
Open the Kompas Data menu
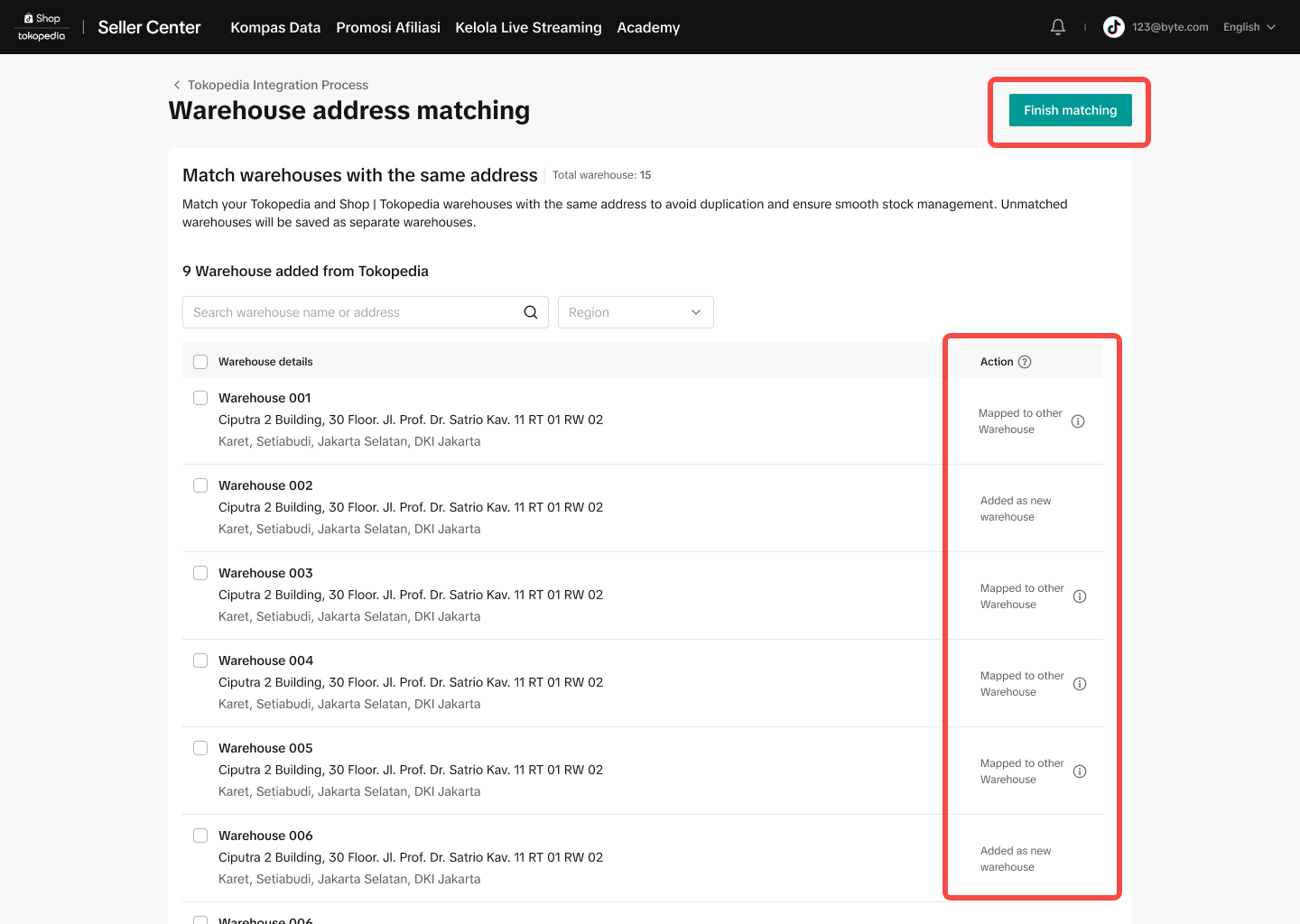coord(275,27)
